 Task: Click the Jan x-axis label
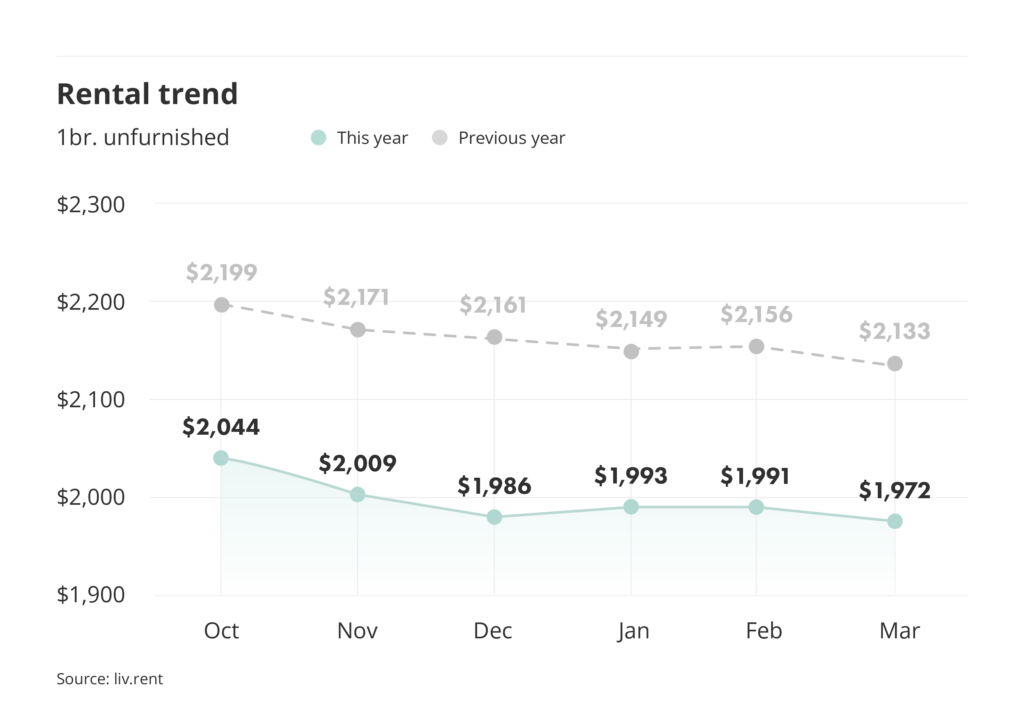pyautogui.click(x=631, y=631)
